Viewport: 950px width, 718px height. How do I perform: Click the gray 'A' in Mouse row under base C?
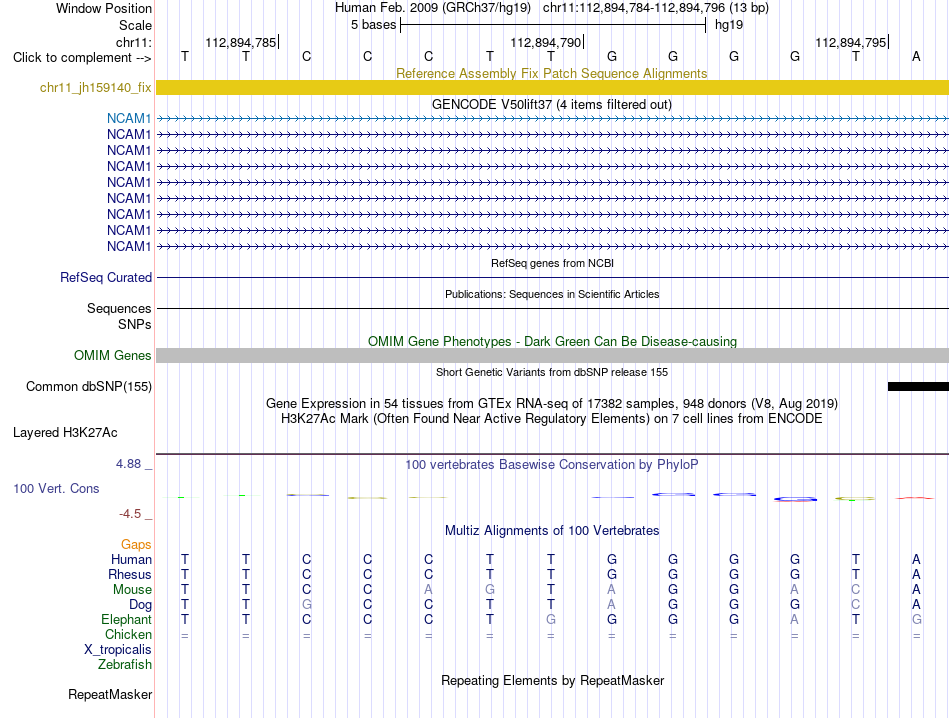click(428, 590)
